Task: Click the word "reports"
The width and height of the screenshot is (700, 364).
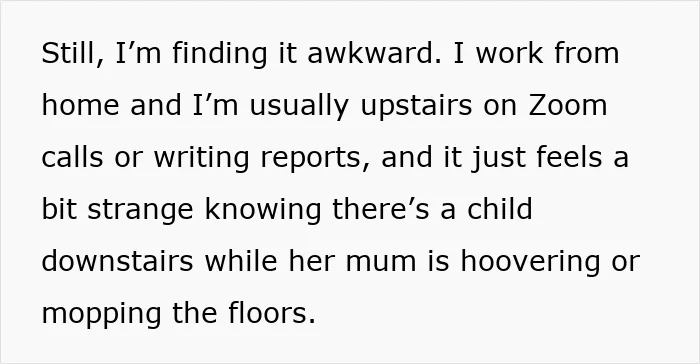Action: (315, 160)
